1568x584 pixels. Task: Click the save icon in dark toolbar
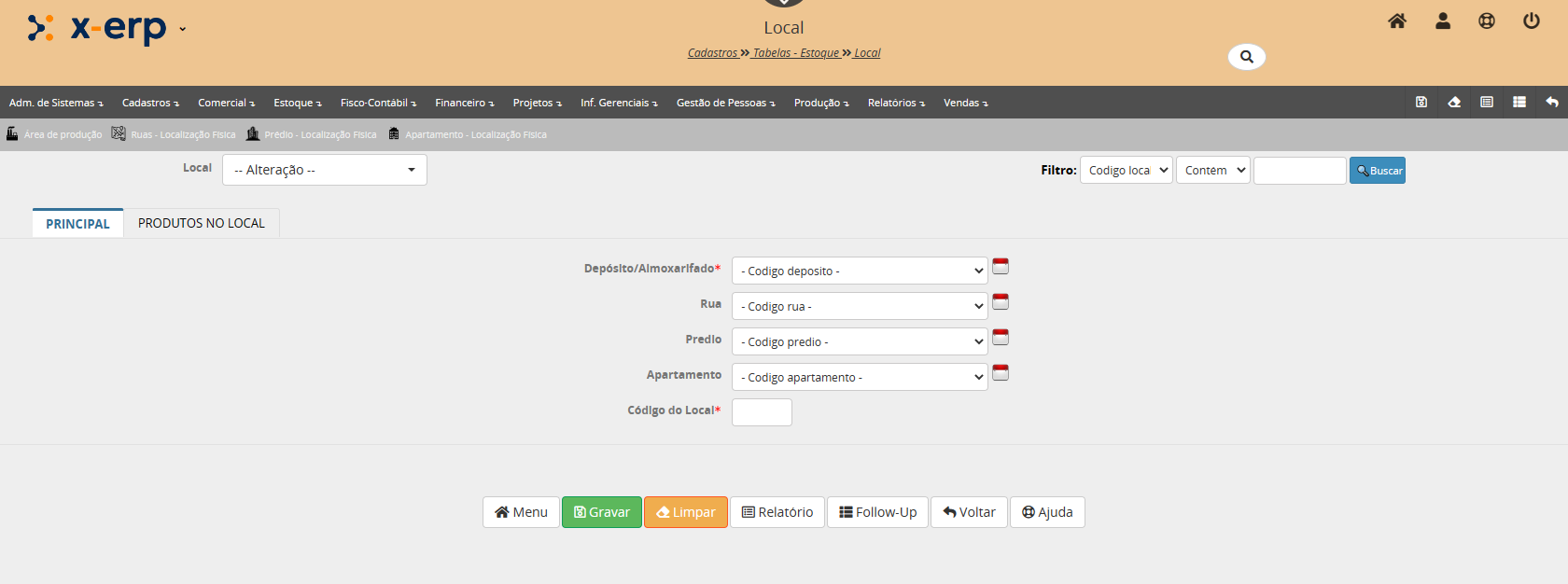tap(1421, 103)
